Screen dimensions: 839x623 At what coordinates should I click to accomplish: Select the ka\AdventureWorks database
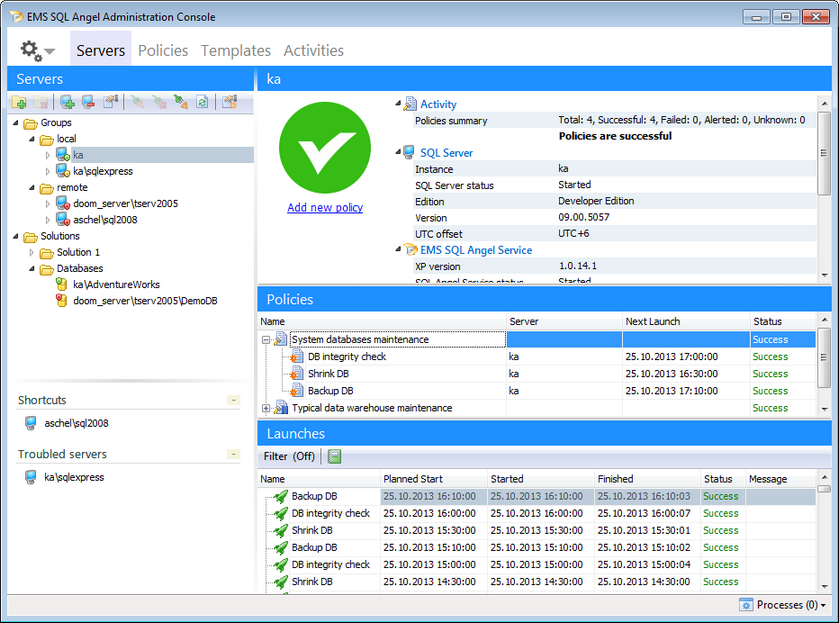[x=116, y=284]
